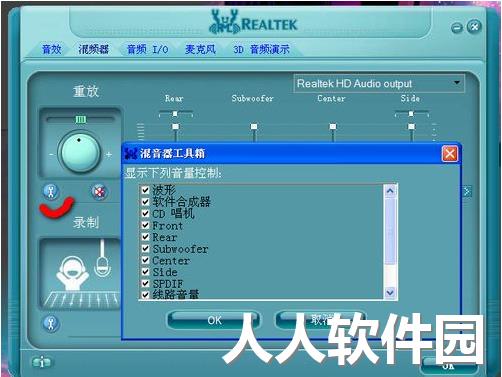
Task: Disable the Center checkbox
Action: point(145,260)
